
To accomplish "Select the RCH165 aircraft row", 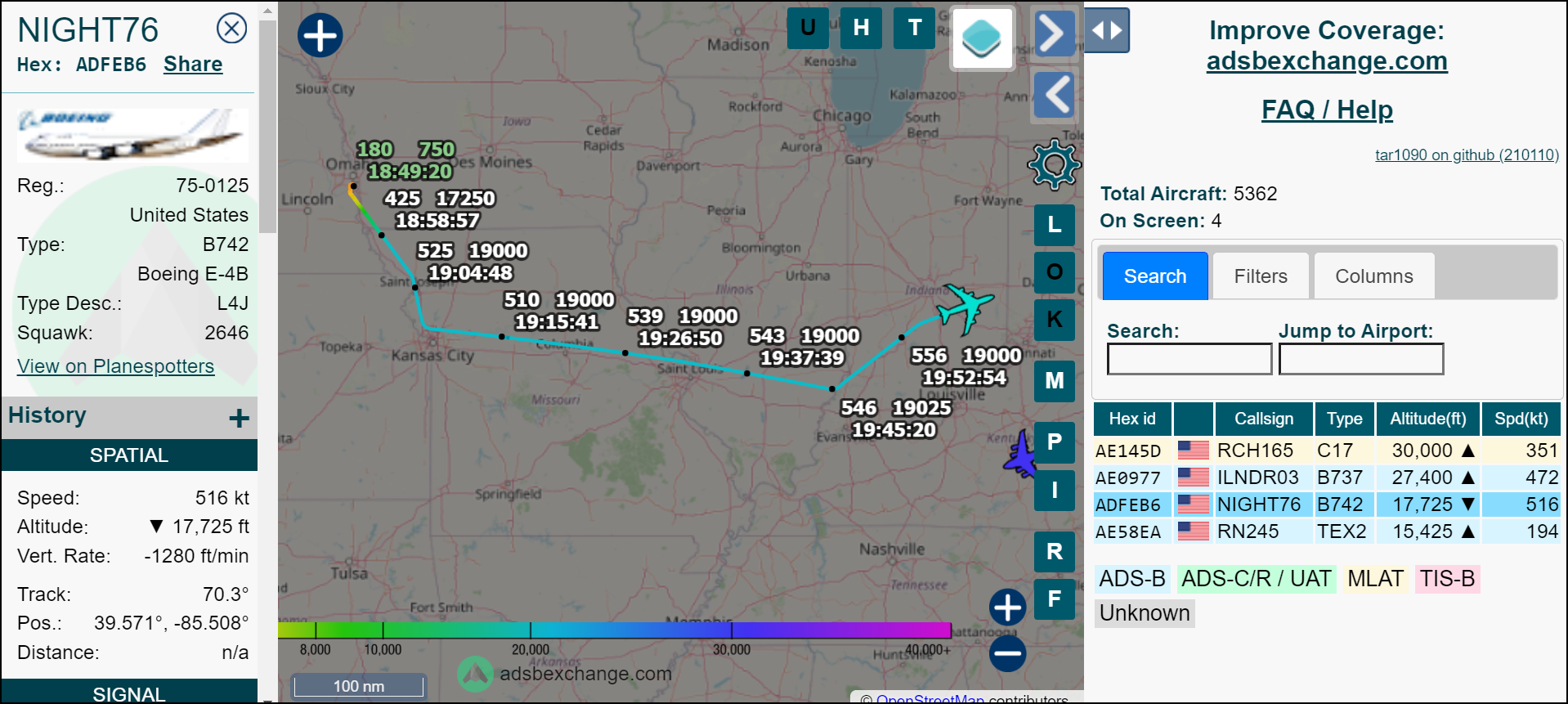I will [1327, 451].
